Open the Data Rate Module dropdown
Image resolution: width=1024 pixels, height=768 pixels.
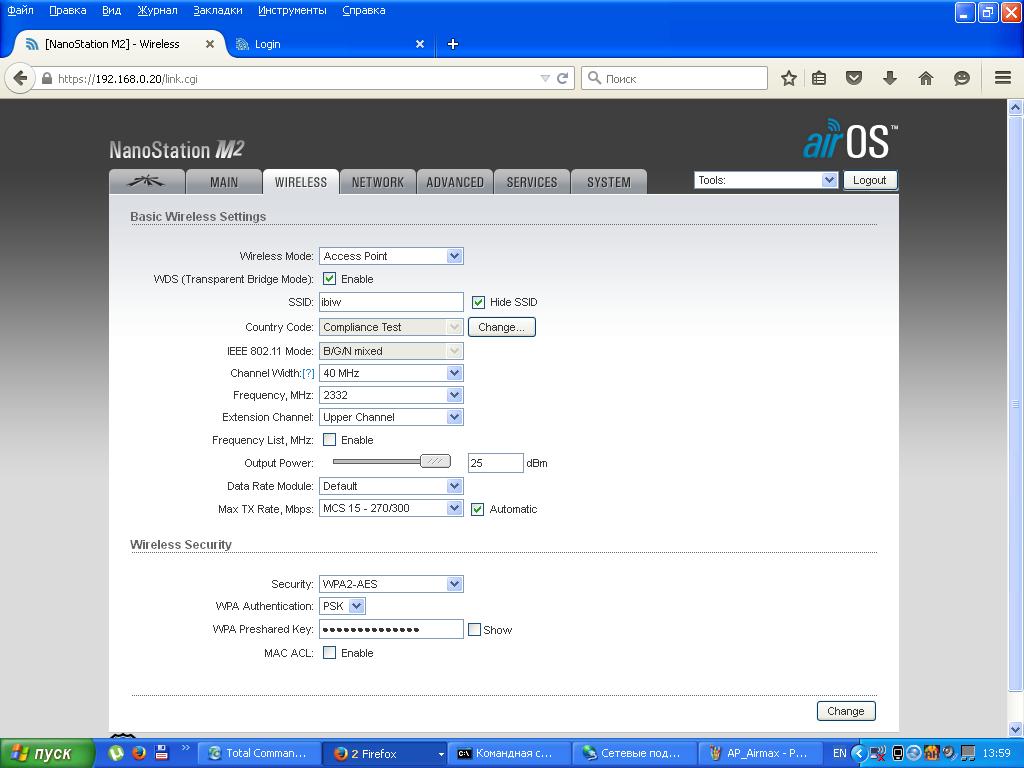point(391,486)
